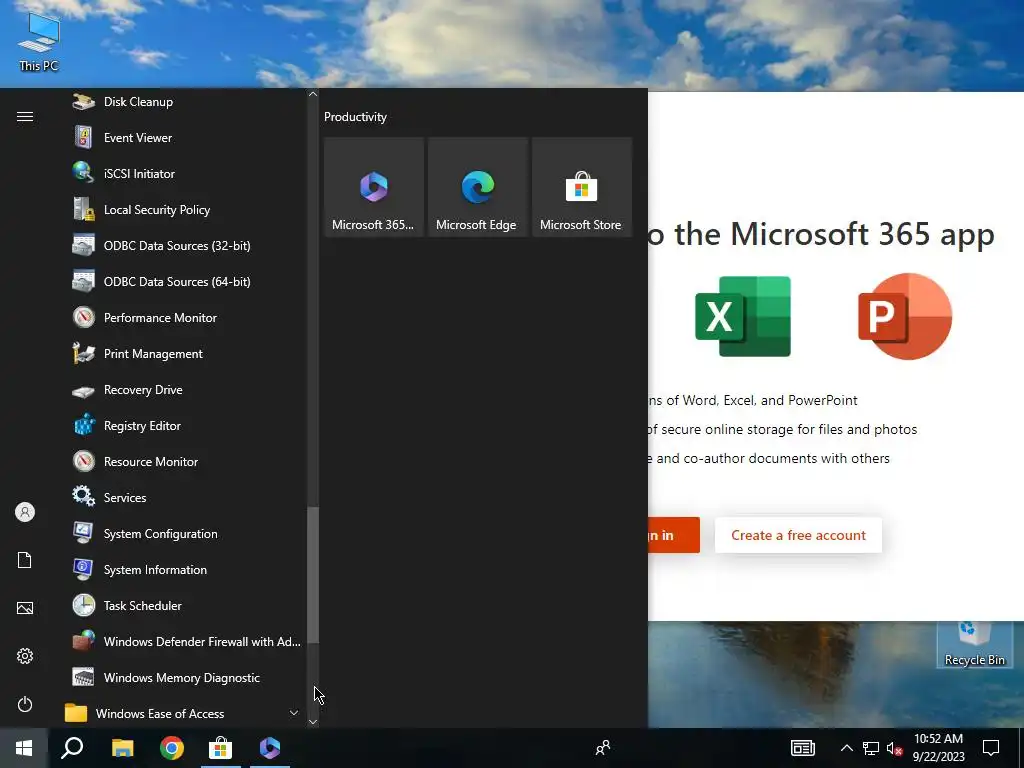1024x768 pixels.
Task: Open the muted volume tray icon
Action: [x=894, y=748]
